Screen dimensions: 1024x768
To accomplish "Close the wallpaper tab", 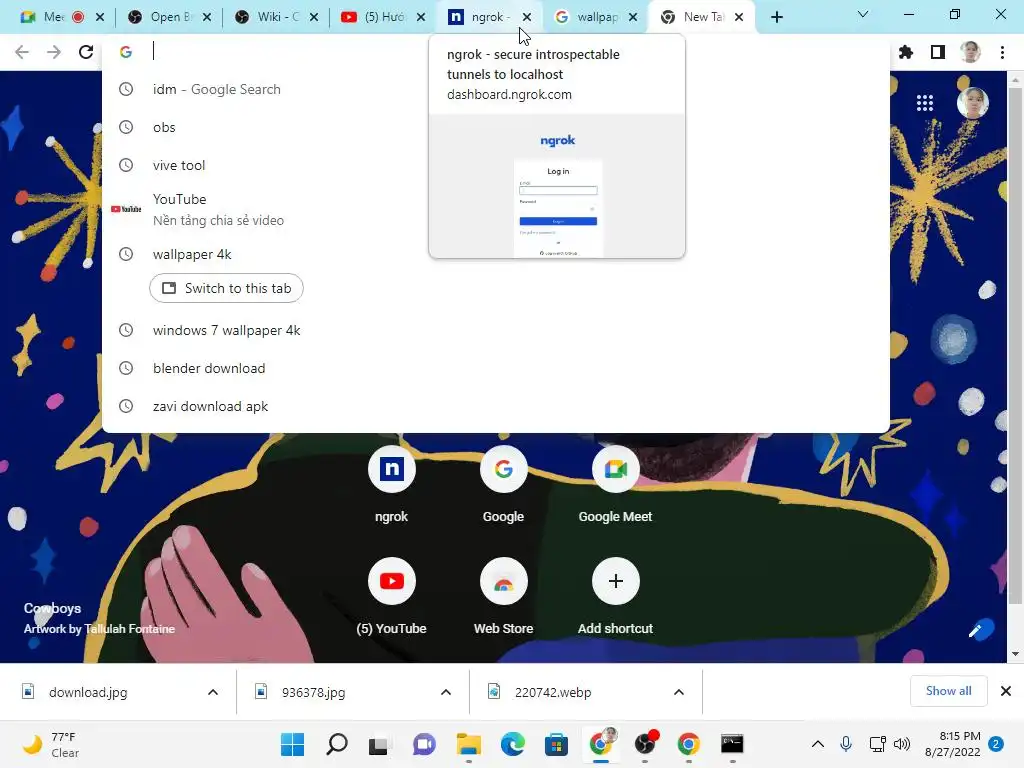I will tap(633, 17).
